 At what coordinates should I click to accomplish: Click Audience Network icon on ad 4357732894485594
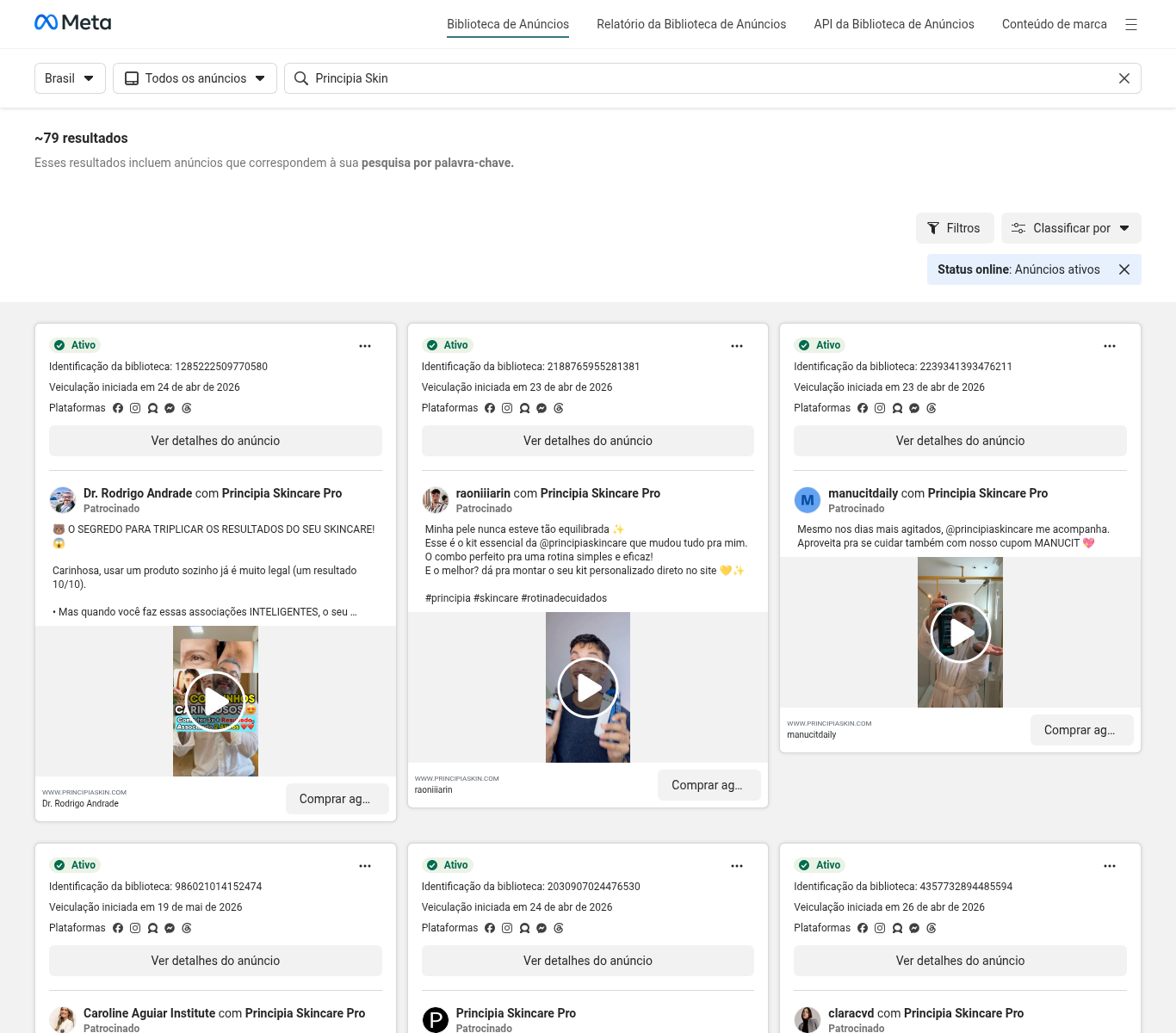click(x=897, y=928)
